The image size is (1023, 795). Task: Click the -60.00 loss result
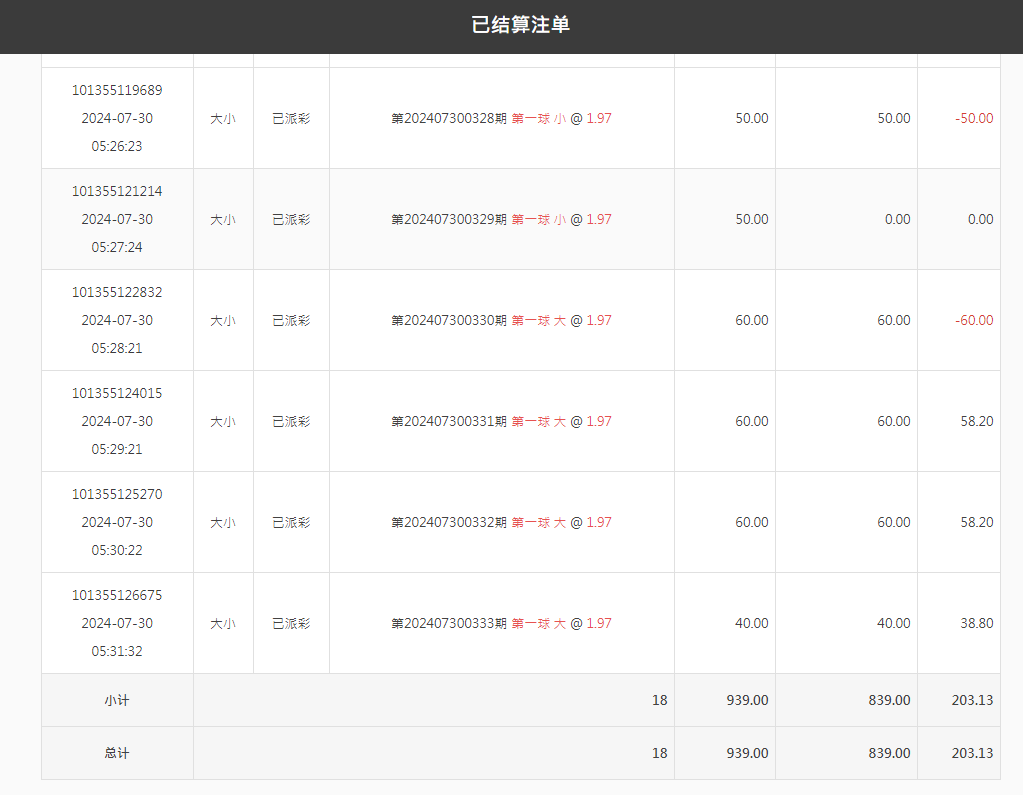point(974,320)
